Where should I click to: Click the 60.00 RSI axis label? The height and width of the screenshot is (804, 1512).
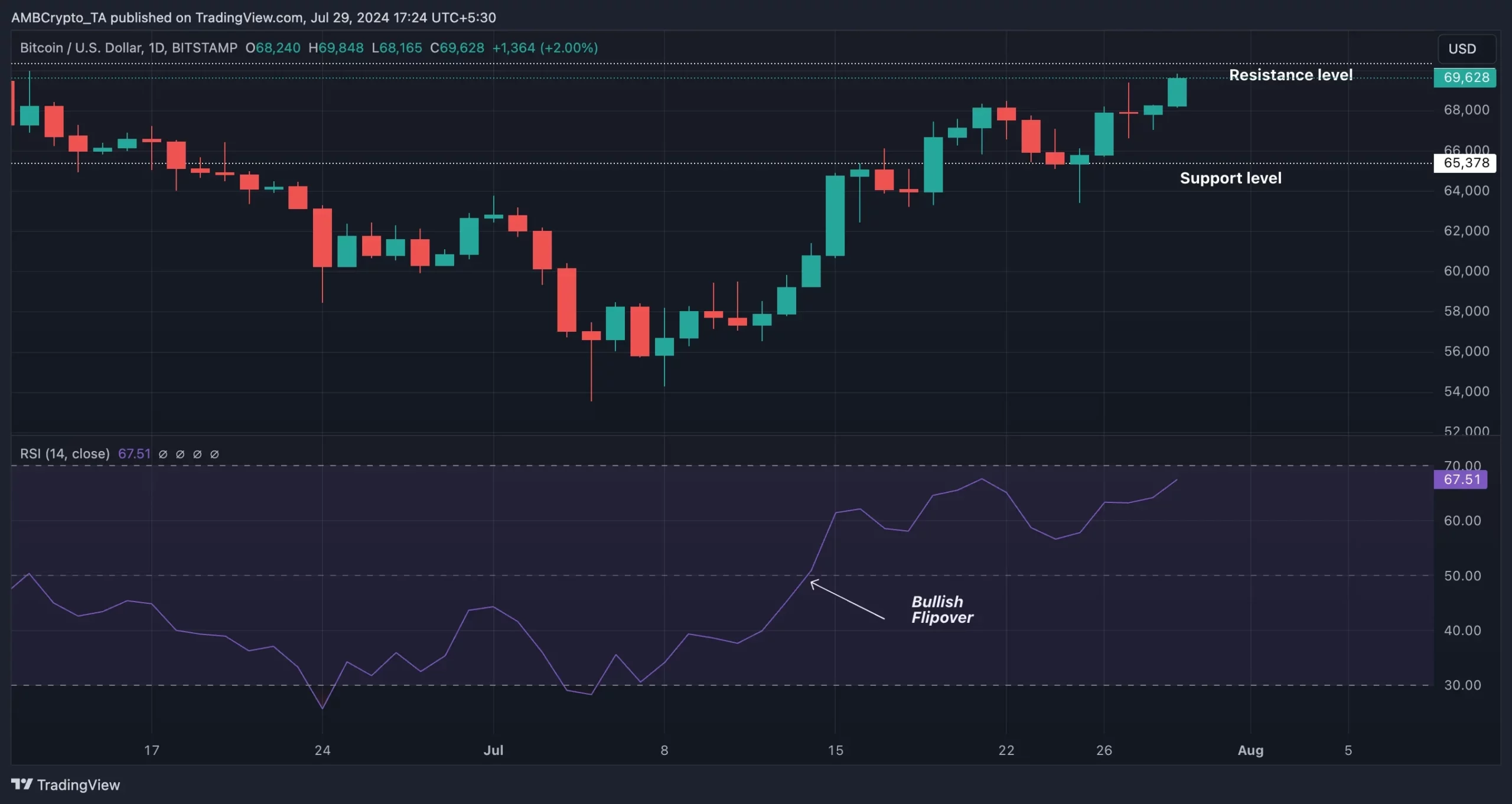1462,521
